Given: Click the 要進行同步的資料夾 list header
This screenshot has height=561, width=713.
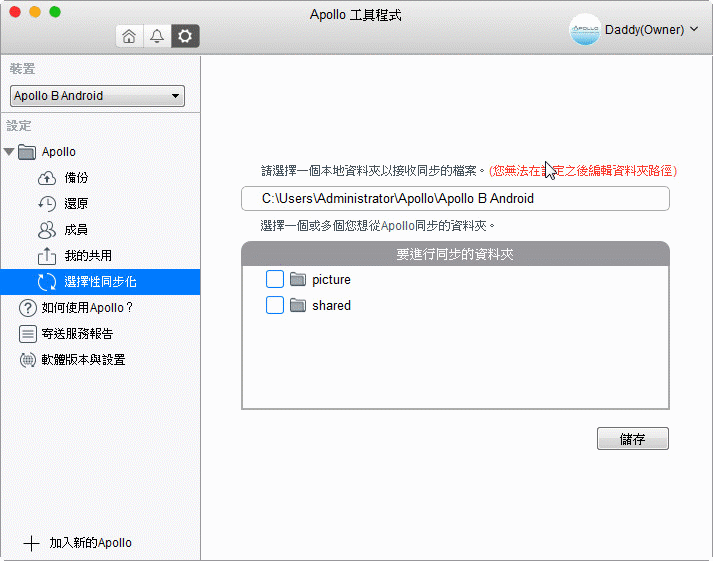Looking at the screenshot, I should 455,254.
